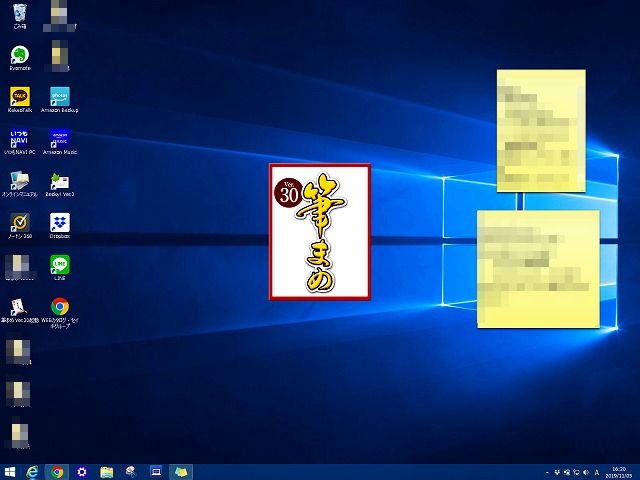Screen dimensions: 640x480
Task: Open the Norton 360 desktop shortcut
Action: tap(20, 226)
